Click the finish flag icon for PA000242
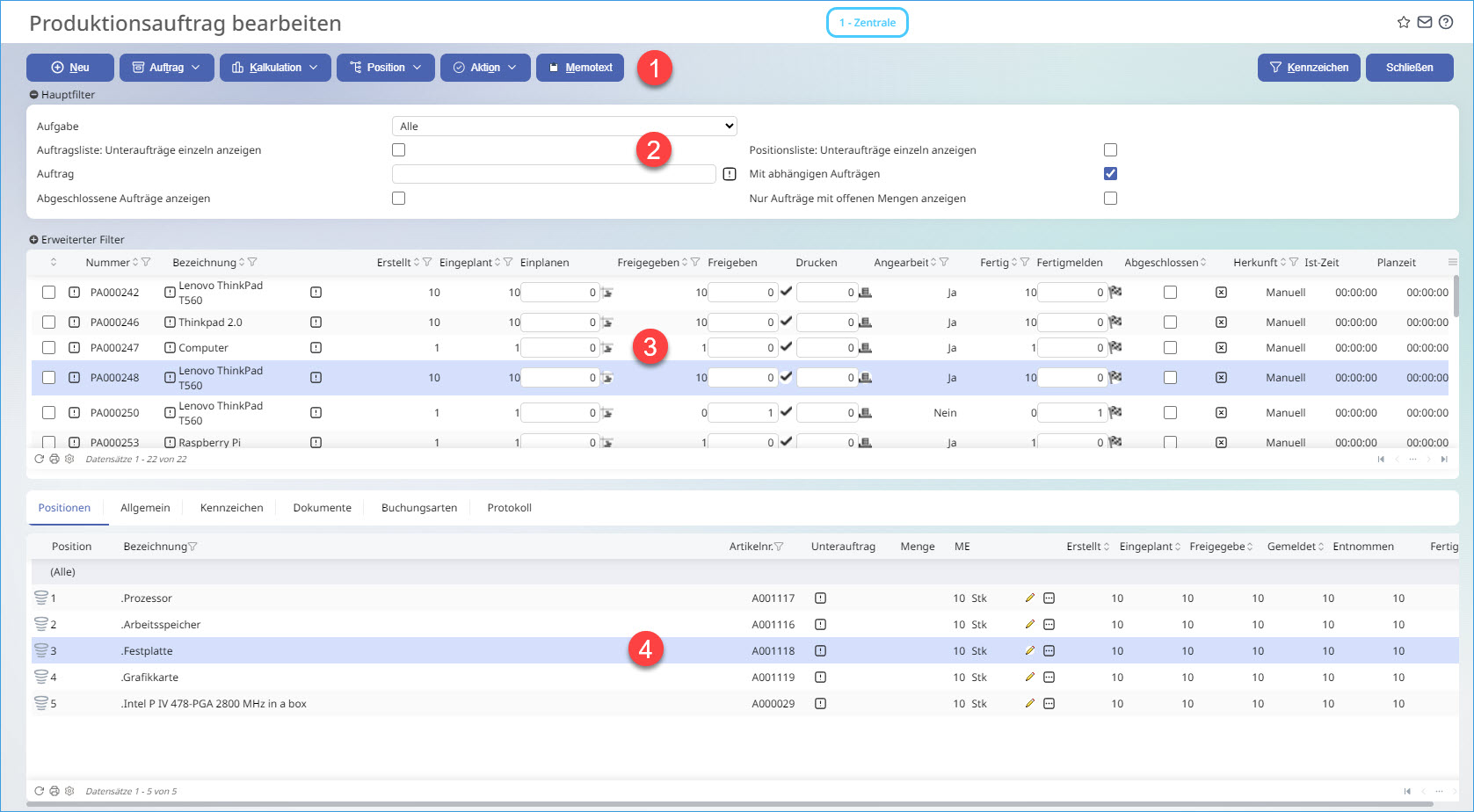 click(1115, 292)
